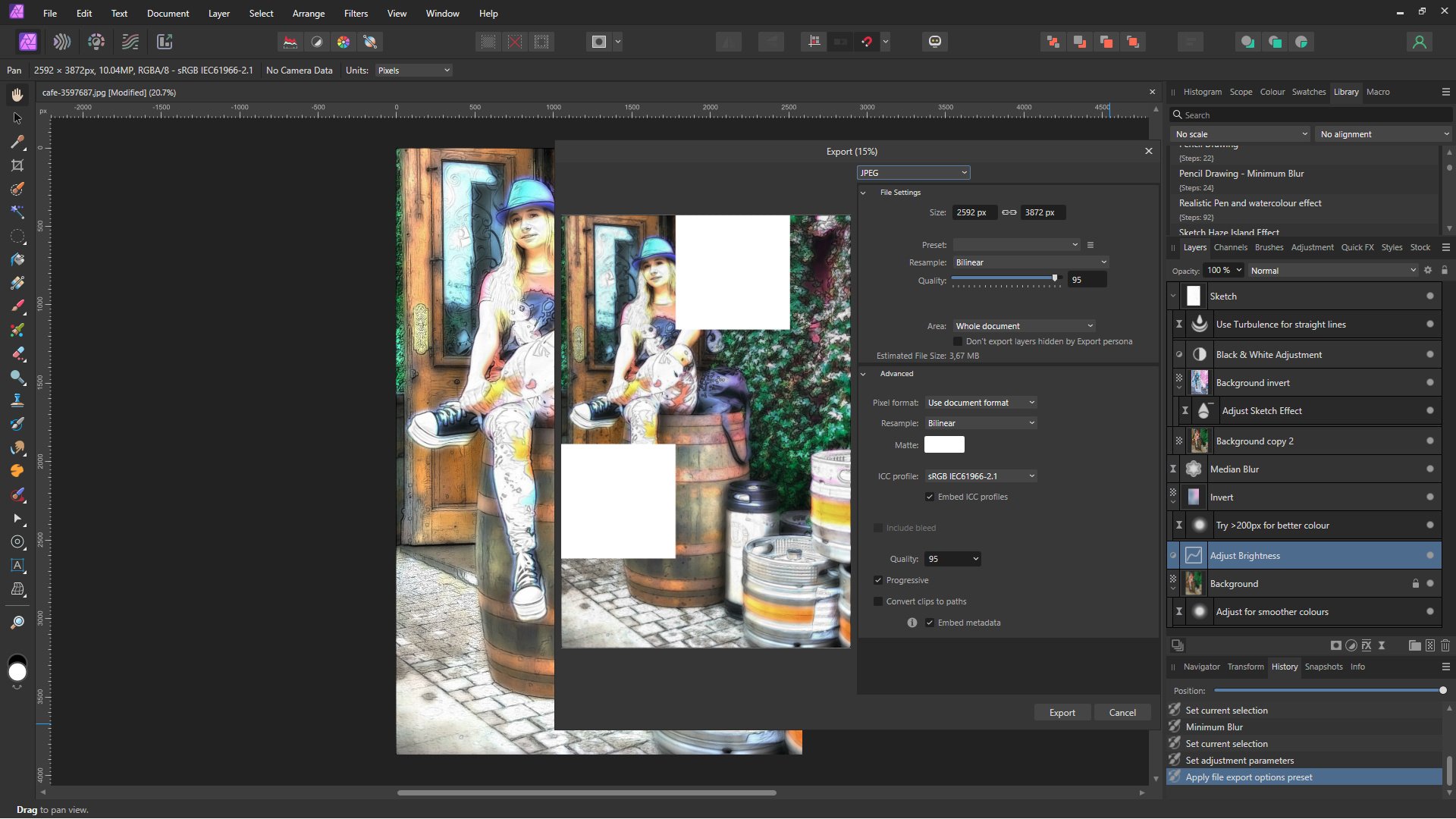
Task: Hide the Median Blur layer
Action: pyautogui.click(x=1430, y=469)
